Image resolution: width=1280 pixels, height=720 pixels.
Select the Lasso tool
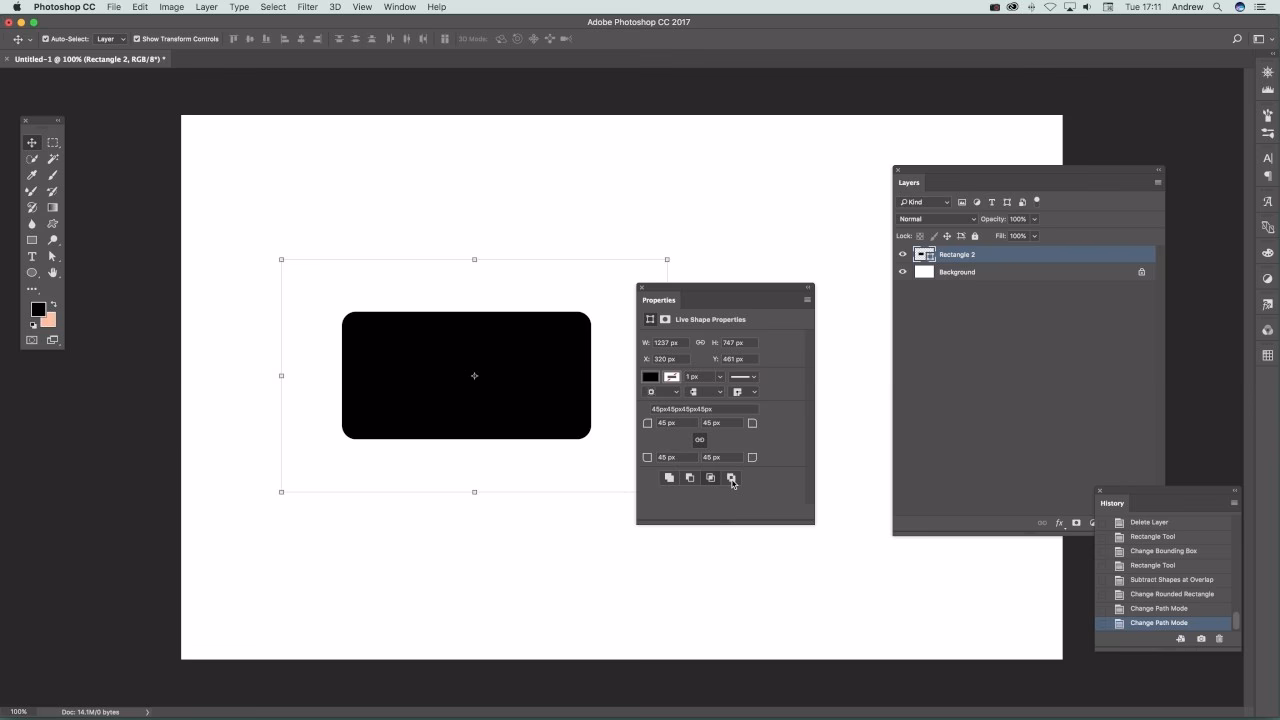pyautogui.click(x=31, y=159)
